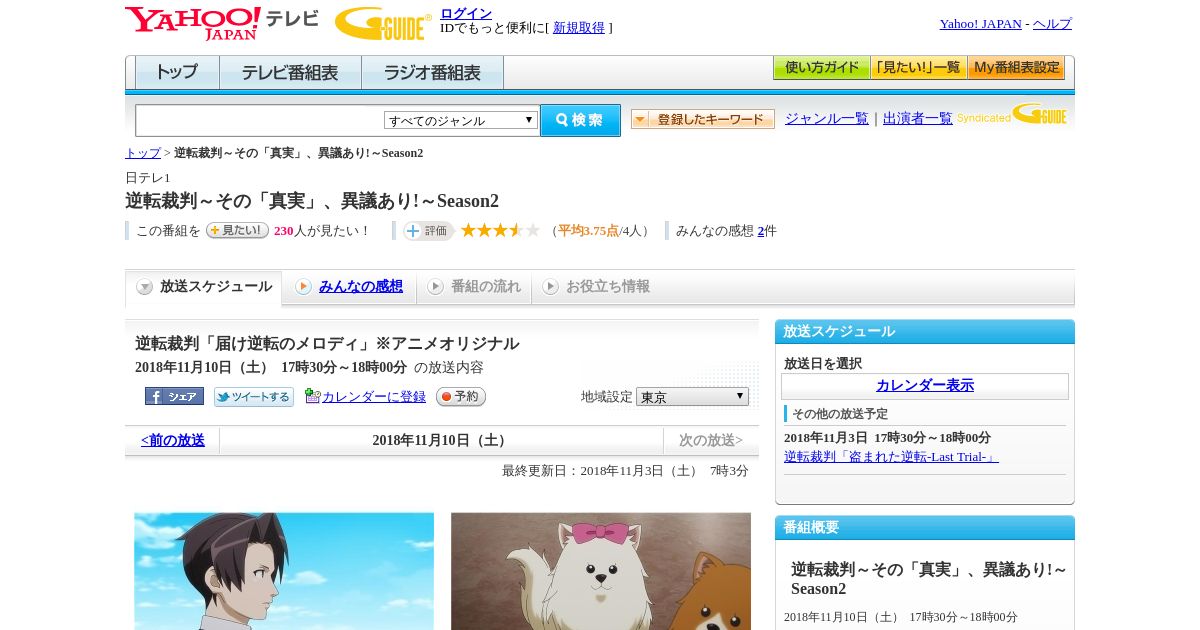The height and width of the screenshot is (630, 1200).
Task: Go to the トップ navigation tab
Action: (x=177, y=72)
